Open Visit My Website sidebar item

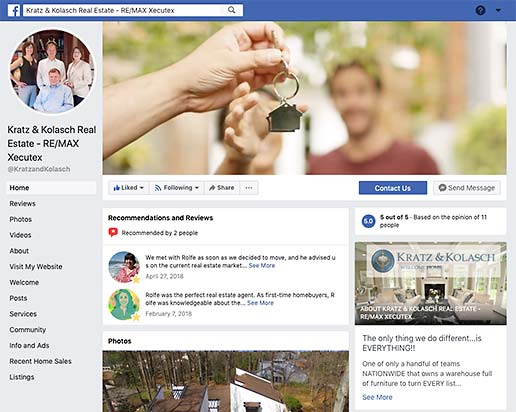36,267
